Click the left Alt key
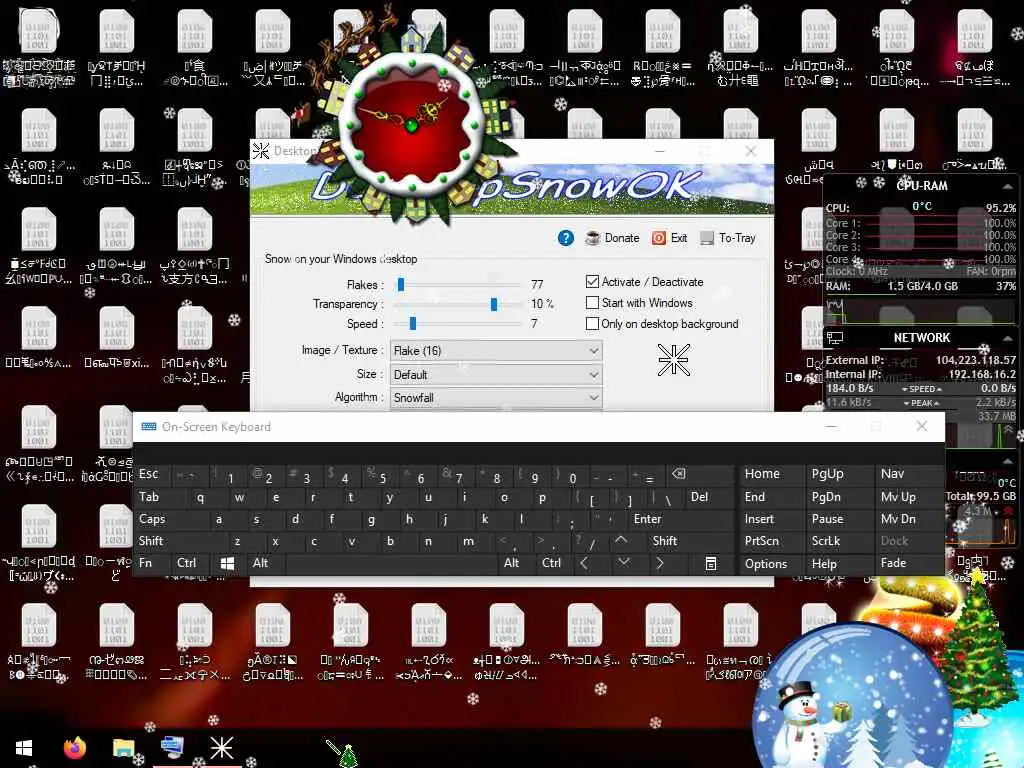1024x768 pixels. point(264,563)
